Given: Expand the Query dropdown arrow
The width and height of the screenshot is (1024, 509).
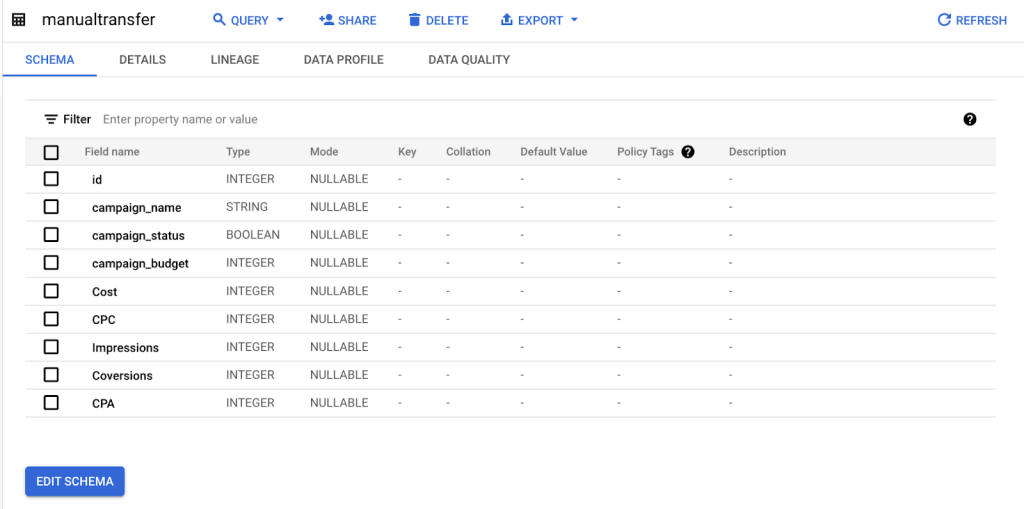Looking at the screenshot, I should coord(280,20).
